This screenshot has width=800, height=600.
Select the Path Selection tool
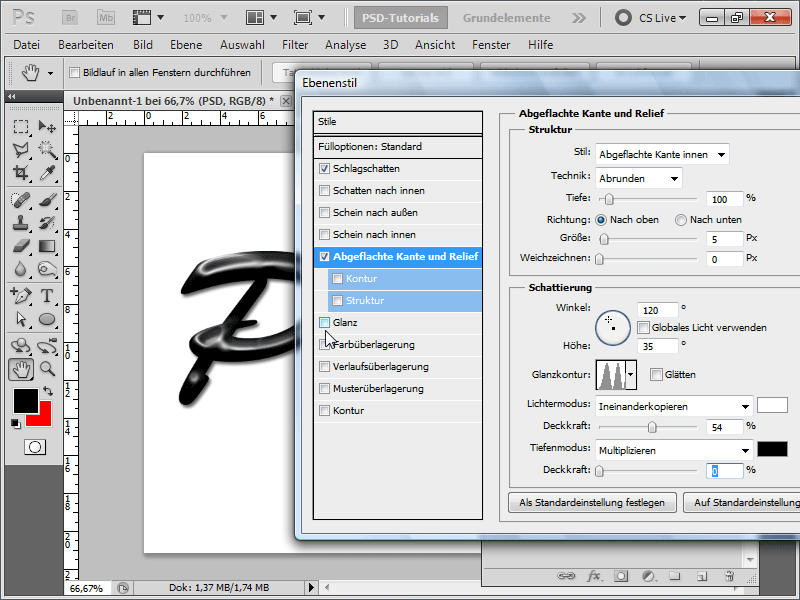21,319
